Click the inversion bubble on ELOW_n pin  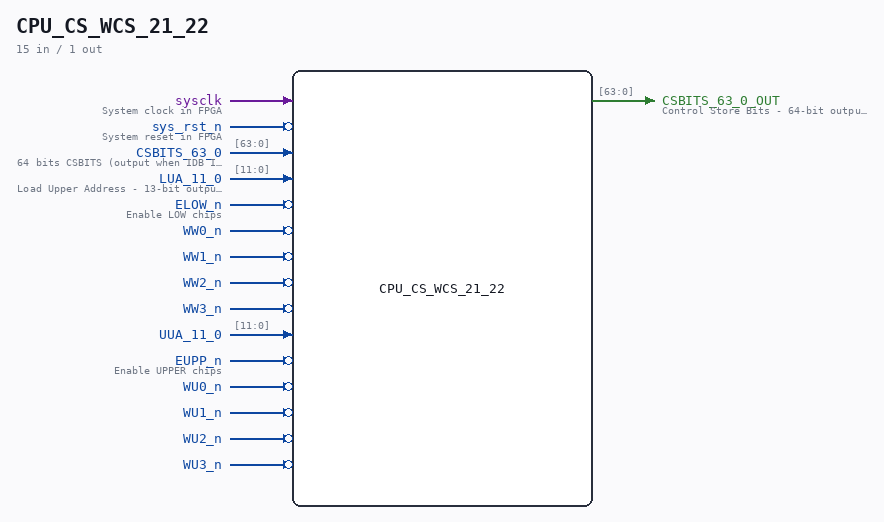click(x=288, y=205)
